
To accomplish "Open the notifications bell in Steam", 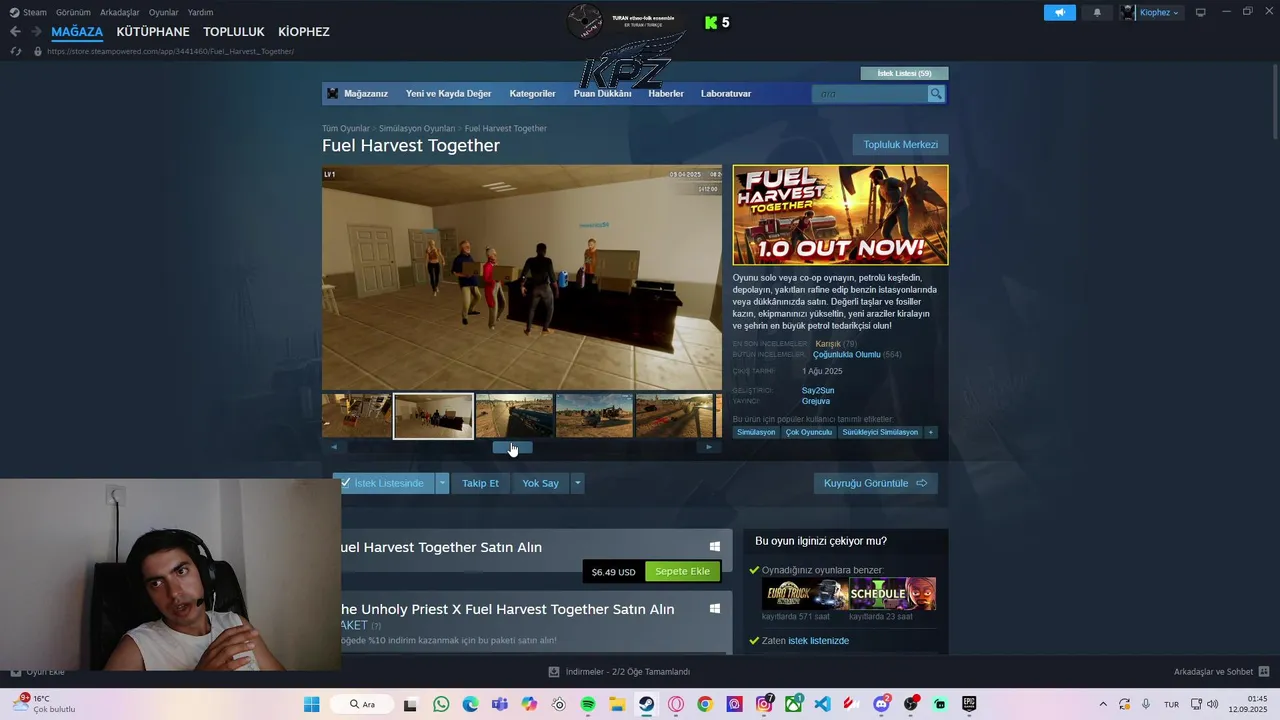I will [1097, 12].
